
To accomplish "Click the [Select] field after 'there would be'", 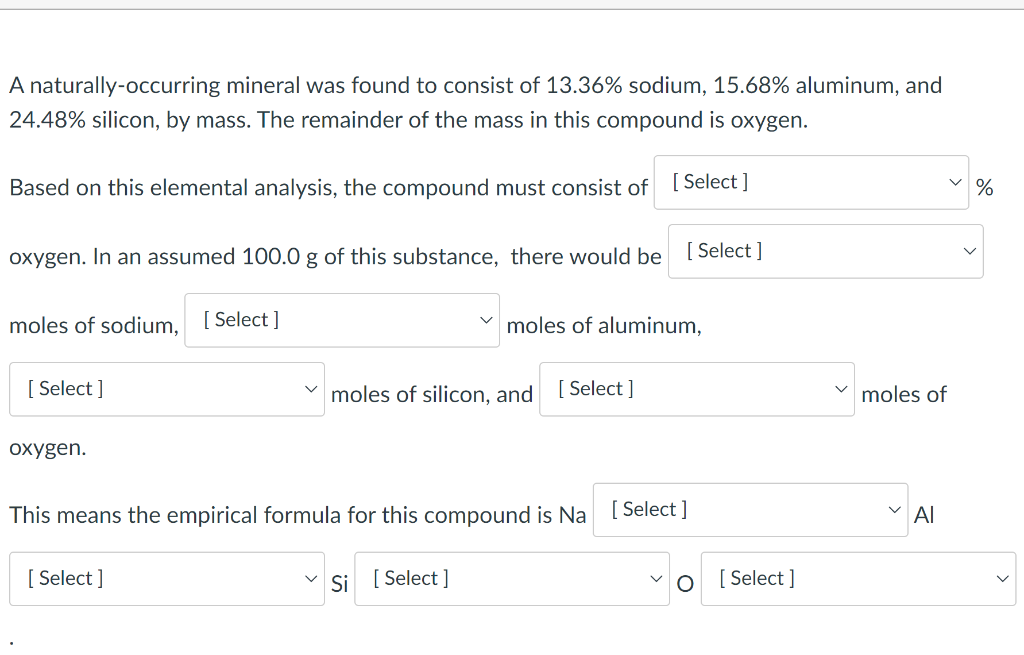I will coord(826,251).
